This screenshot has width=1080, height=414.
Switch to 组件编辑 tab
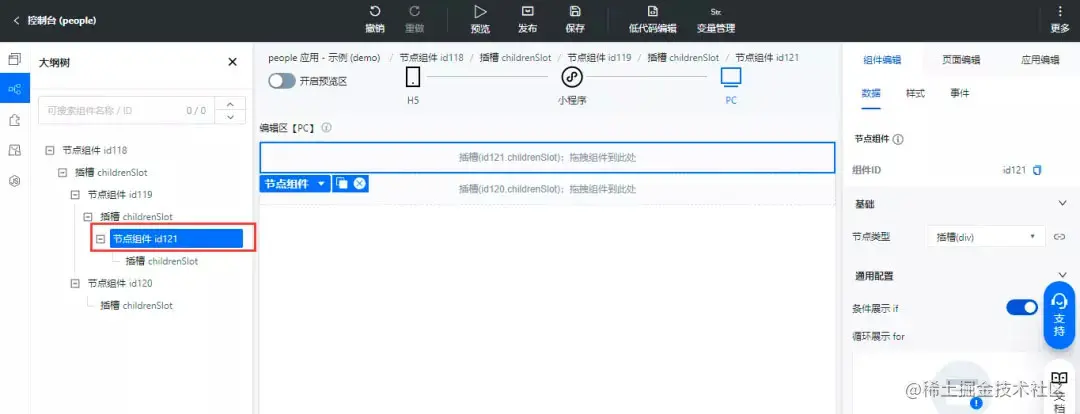click(882, 60)
